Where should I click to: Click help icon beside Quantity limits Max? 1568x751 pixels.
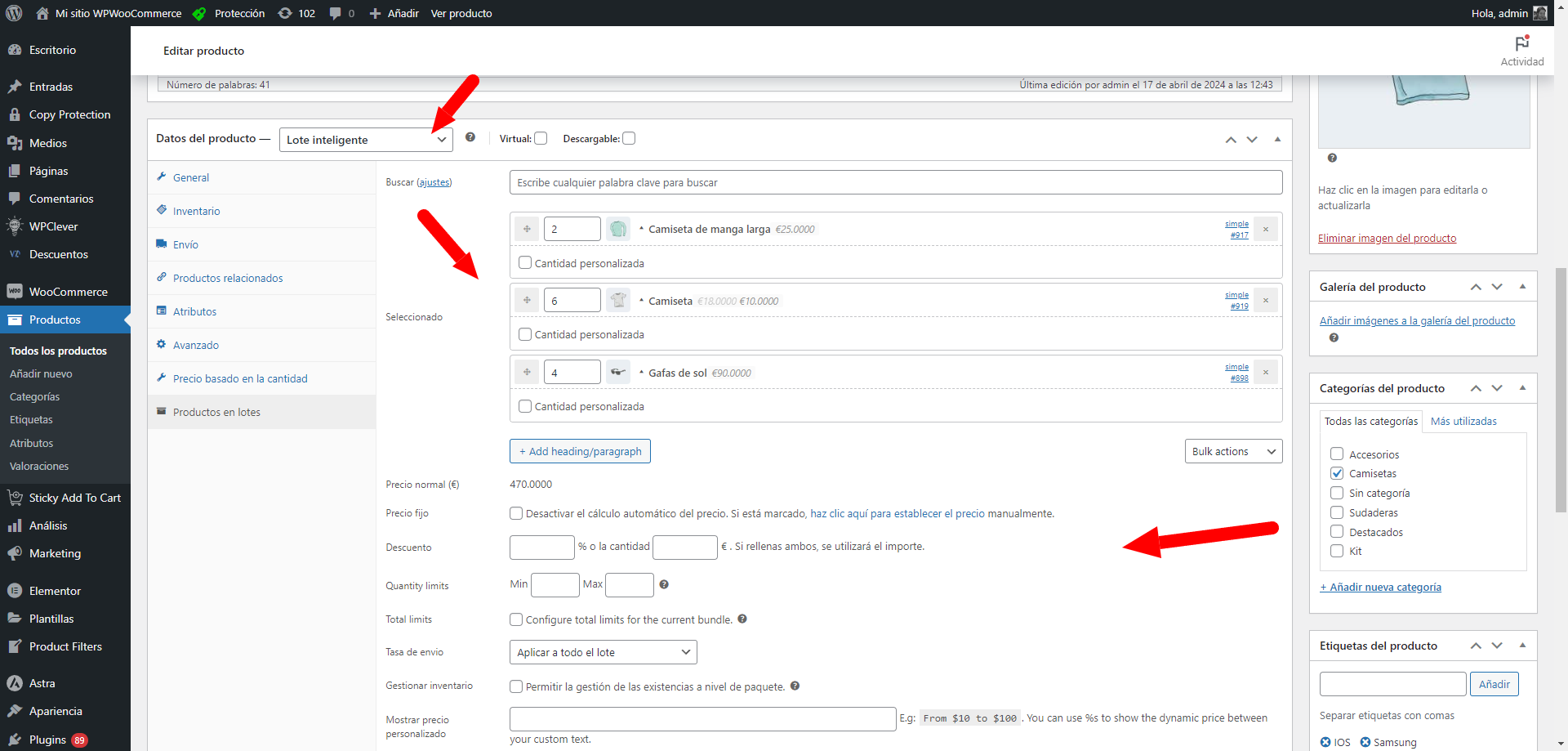coord(664,584)
